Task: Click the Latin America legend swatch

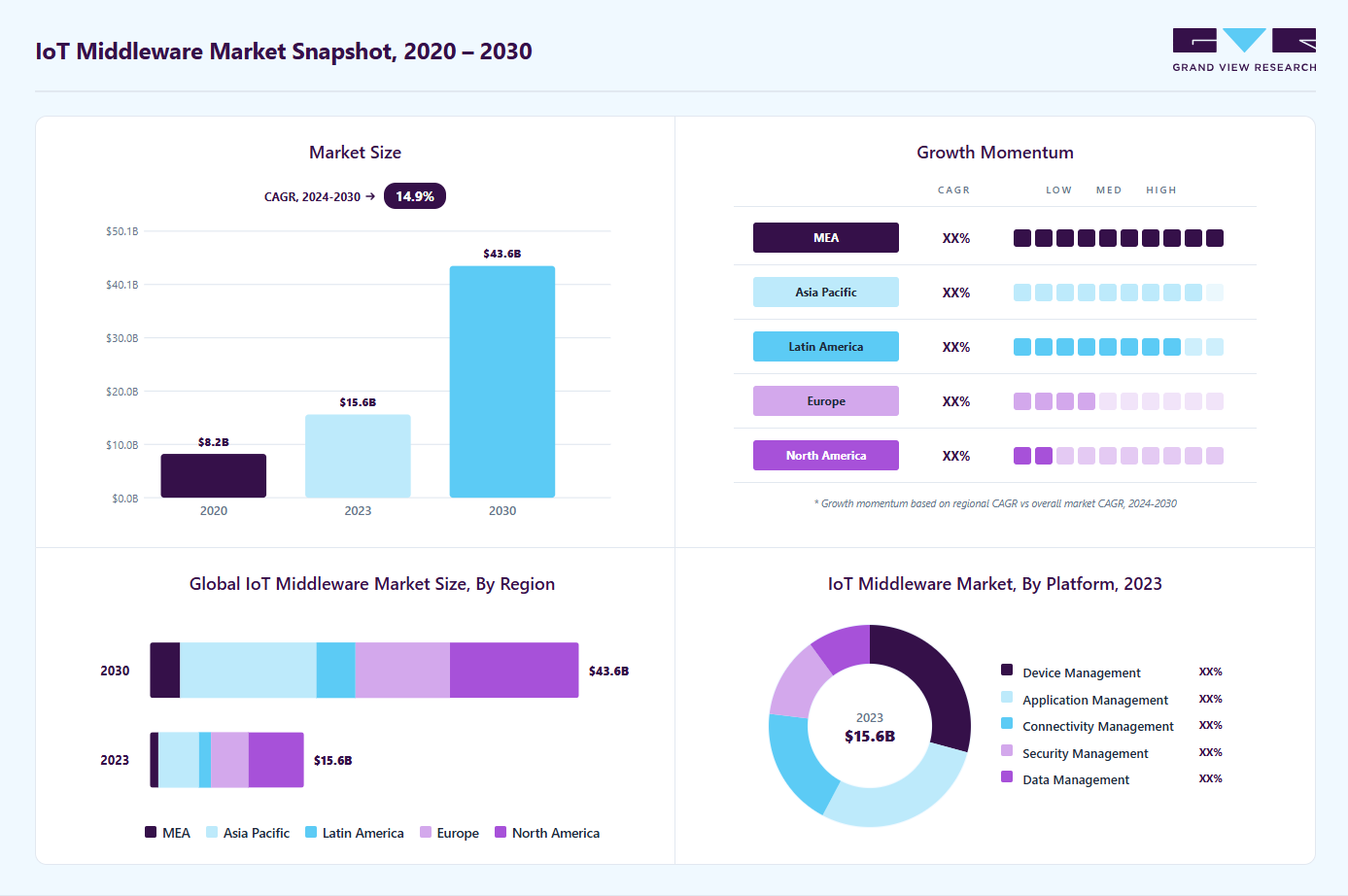Action: tap(311, 832)
